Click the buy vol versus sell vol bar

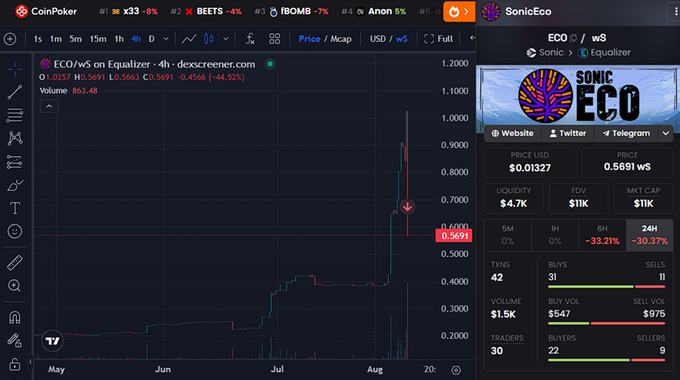click(607, 323)
